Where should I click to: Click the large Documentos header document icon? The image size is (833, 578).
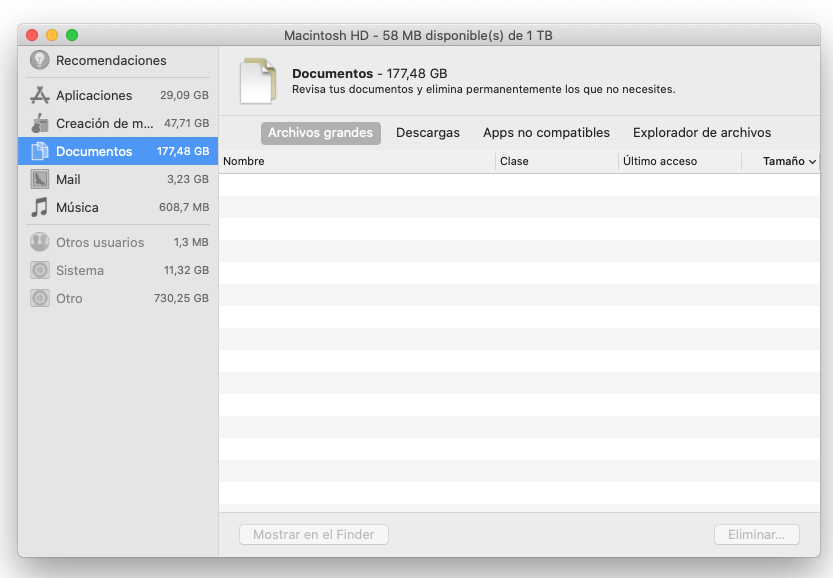coord(258,81)
